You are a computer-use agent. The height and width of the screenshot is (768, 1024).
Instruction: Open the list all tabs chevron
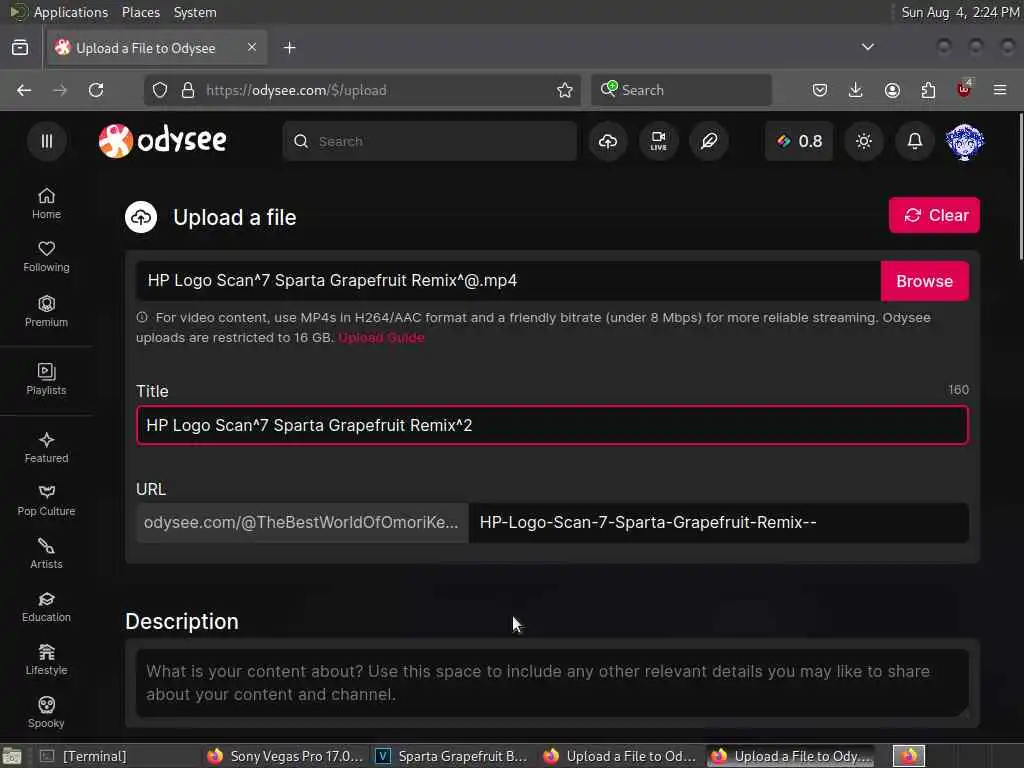click(867, 47)
